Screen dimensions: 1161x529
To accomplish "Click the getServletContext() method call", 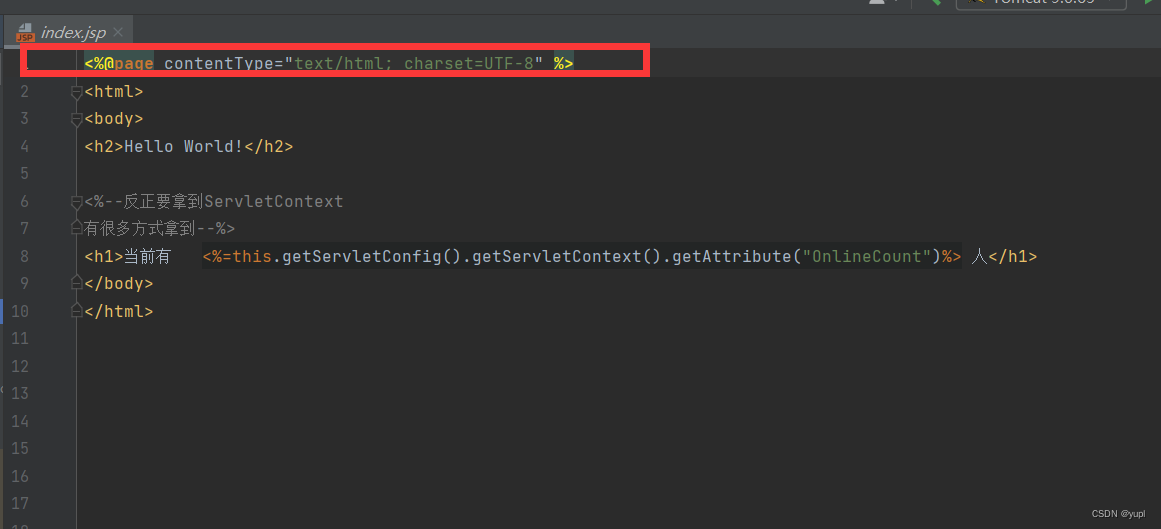I will point(566,256).
